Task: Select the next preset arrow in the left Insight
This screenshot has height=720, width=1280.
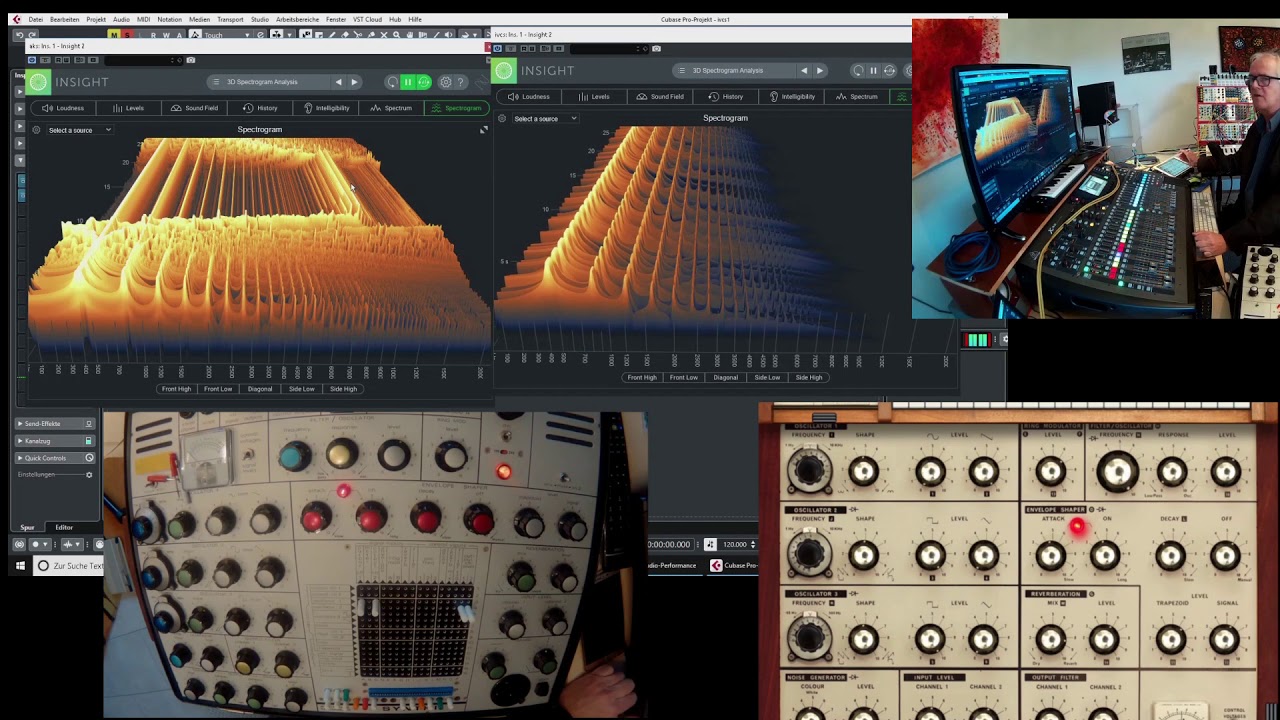Action: 354,82
